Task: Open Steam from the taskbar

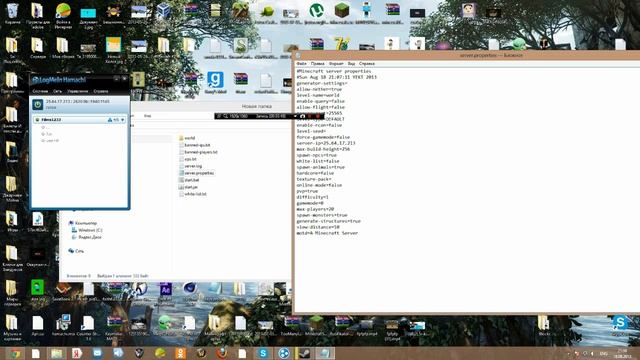Action: click(x=304, y=353)
